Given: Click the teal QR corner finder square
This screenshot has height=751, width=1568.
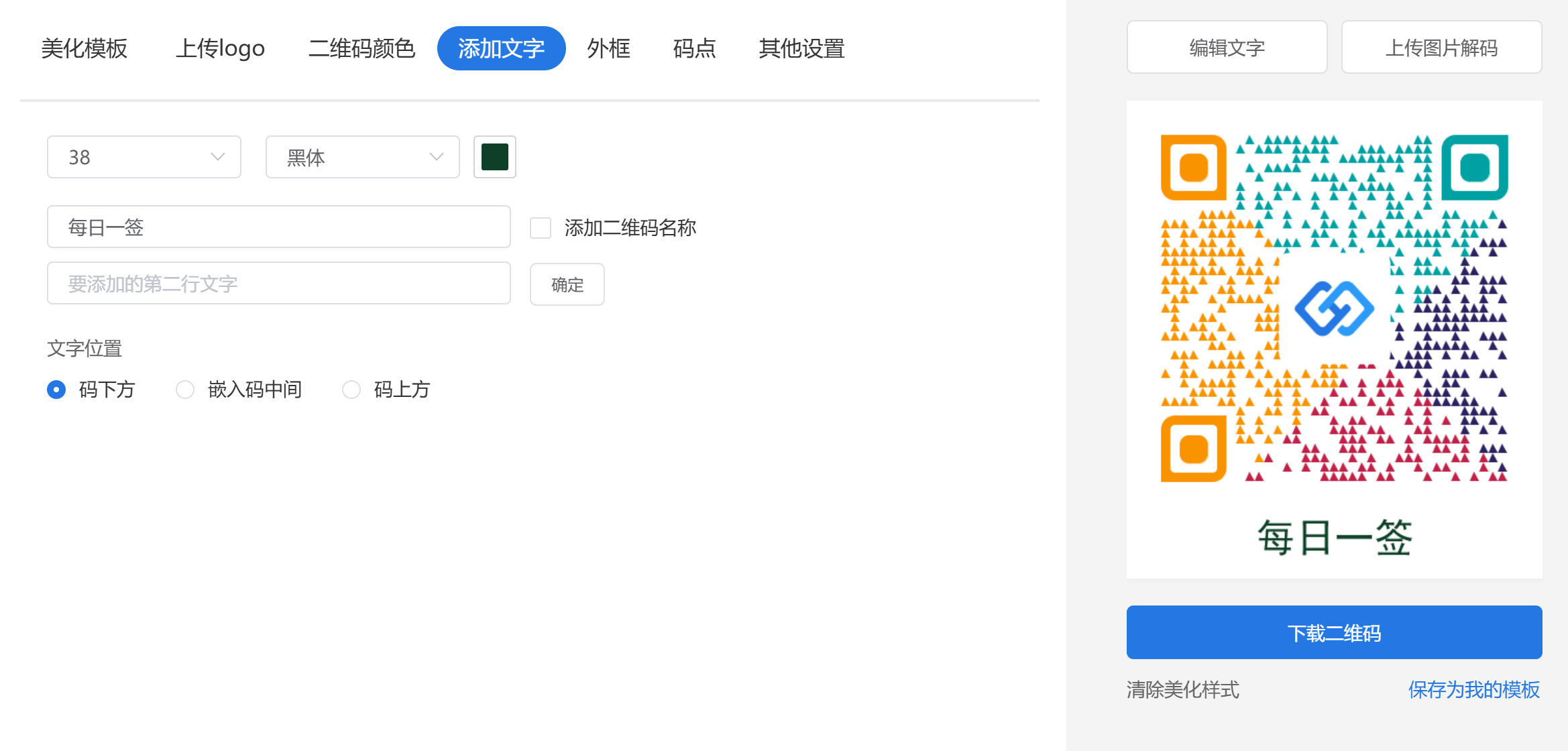Looking at the screenshot, I should (1474, 168).
